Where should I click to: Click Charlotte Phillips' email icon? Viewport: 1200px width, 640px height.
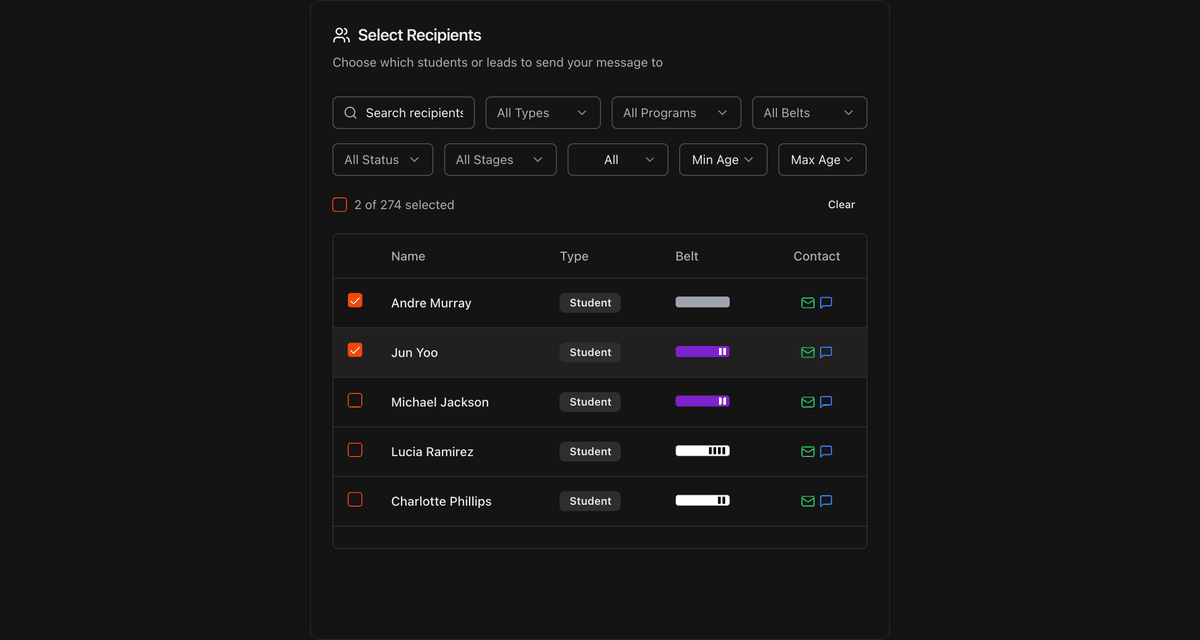point(808,501)
